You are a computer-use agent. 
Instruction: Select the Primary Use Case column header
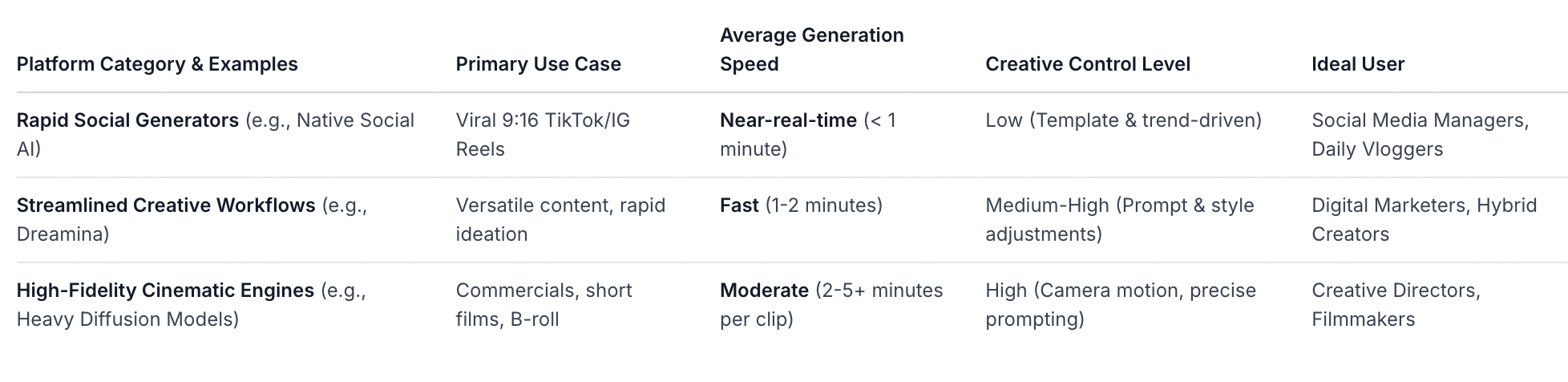pos(538,64)
